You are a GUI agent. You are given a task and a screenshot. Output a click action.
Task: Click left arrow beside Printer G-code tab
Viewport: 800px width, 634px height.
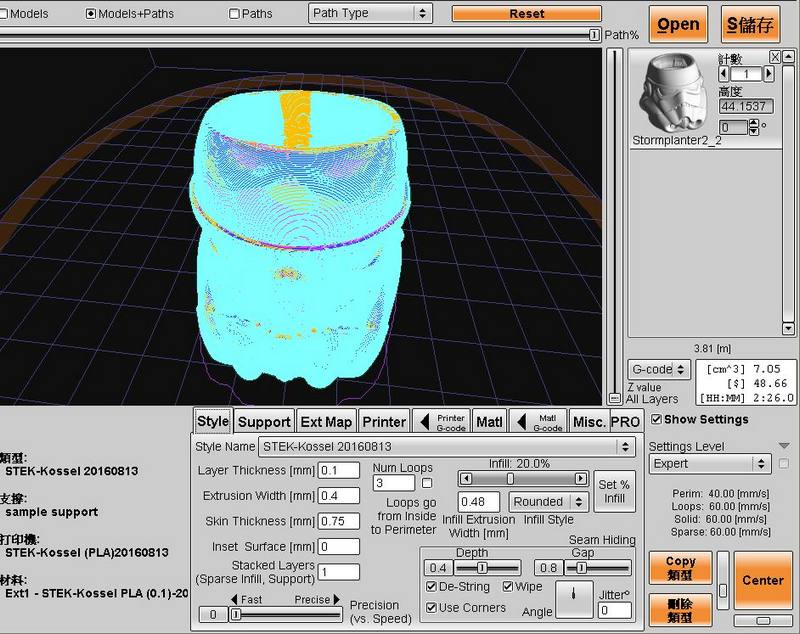(x=424, y=422)
